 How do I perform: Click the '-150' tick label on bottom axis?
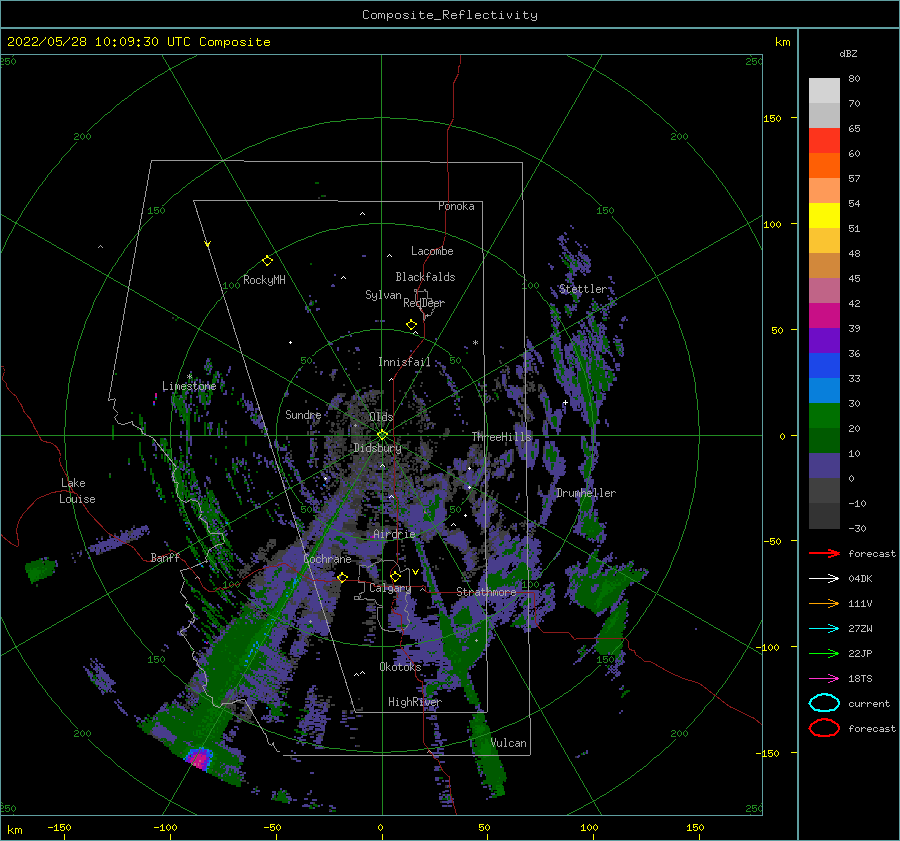[59, 827]
